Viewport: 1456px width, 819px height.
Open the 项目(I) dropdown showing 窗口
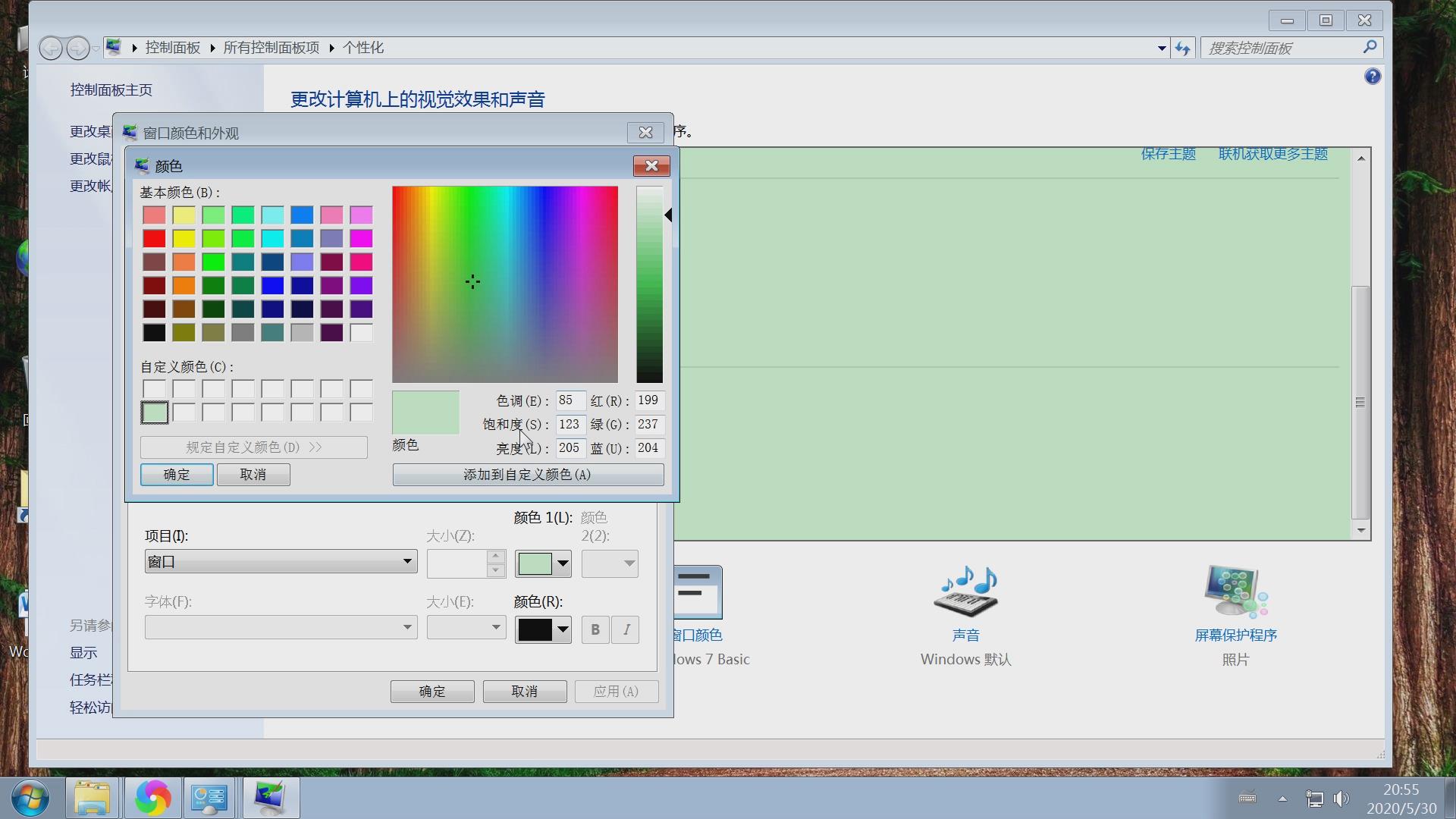pyautogui.click(x=280, y=561)
